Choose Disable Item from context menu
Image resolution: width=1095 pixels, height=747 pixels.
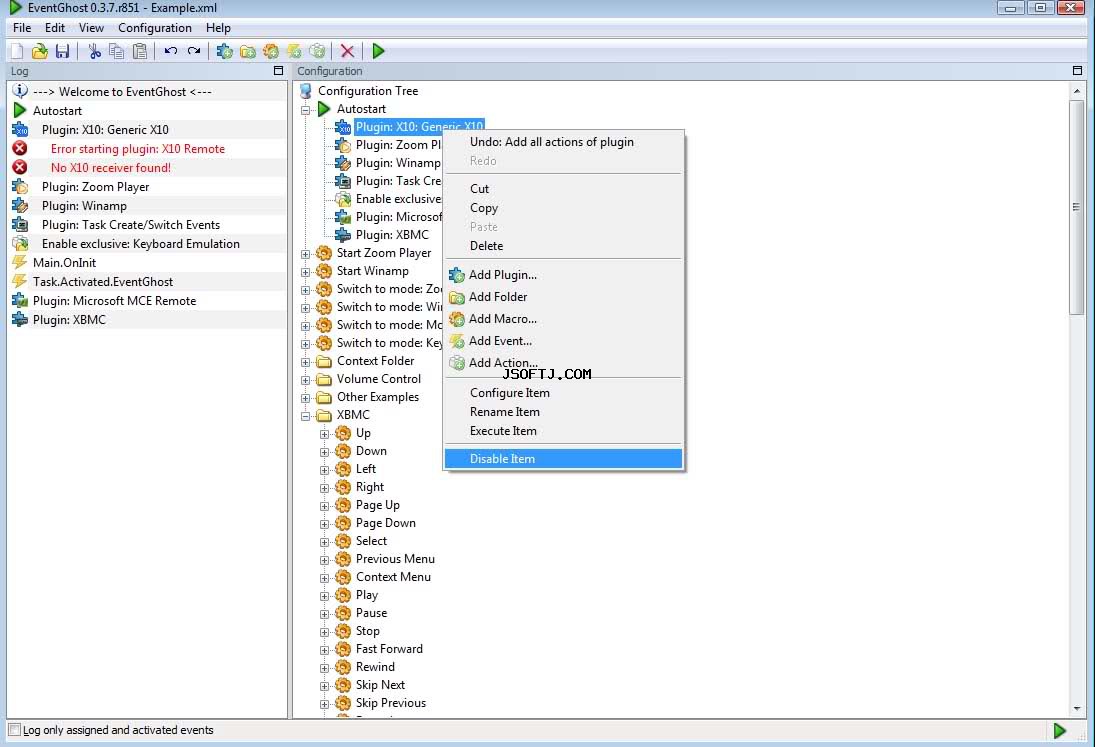pos(563,459)
